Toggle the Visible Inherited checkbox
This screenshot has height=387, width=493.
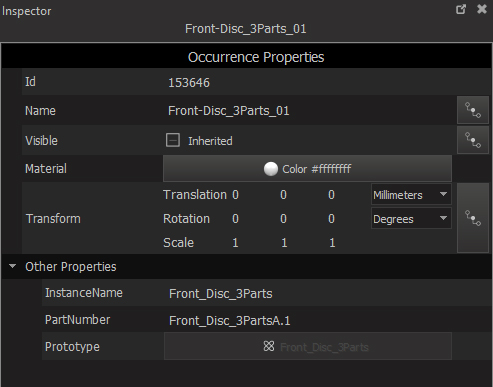click(x=173, y=140)
